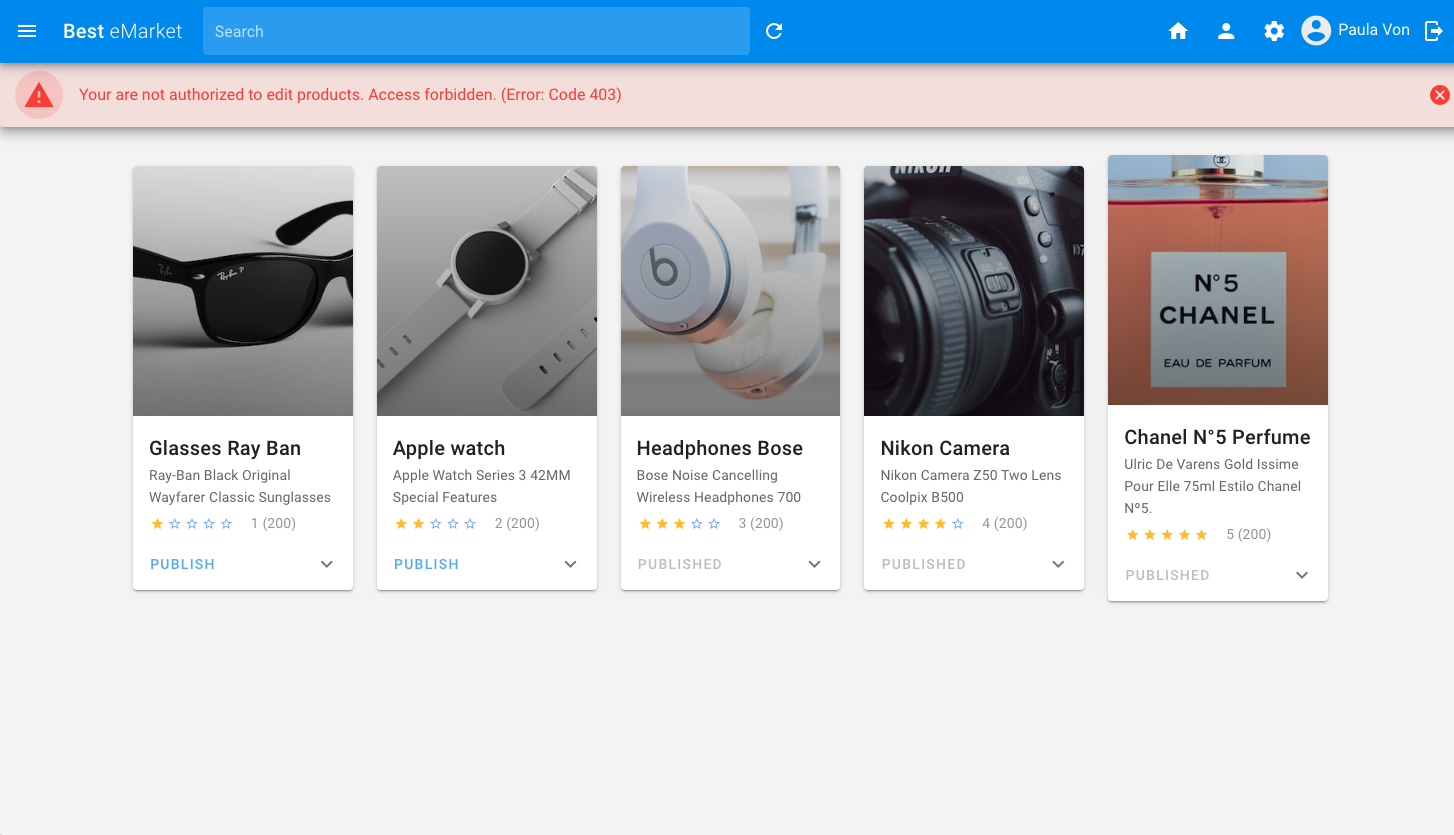1454x835 pixels.
Task: Click the 1 (200) rating count
Action: tap(273, 523)
